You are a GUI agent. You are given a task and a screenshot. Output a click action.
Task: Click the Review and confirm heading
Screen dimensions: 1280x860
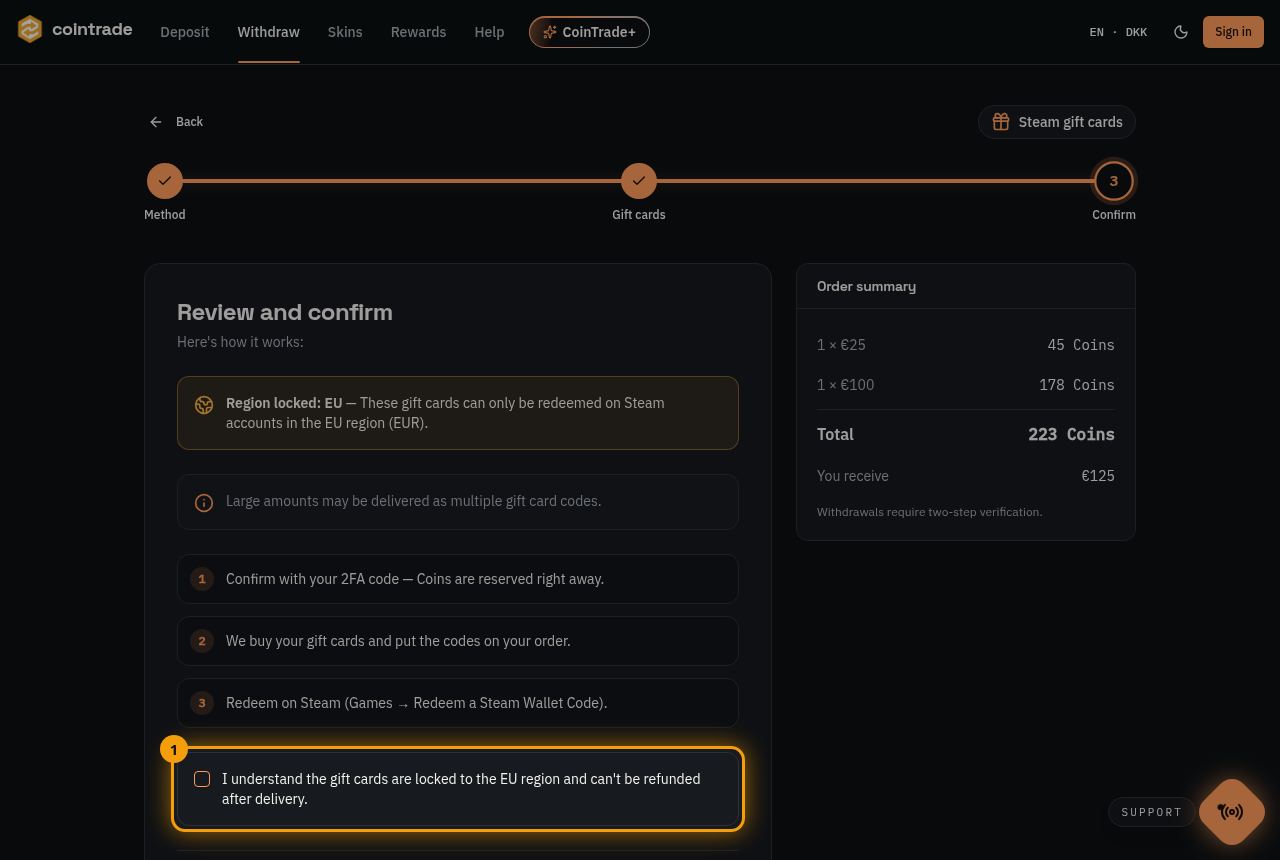coord(285,312)
